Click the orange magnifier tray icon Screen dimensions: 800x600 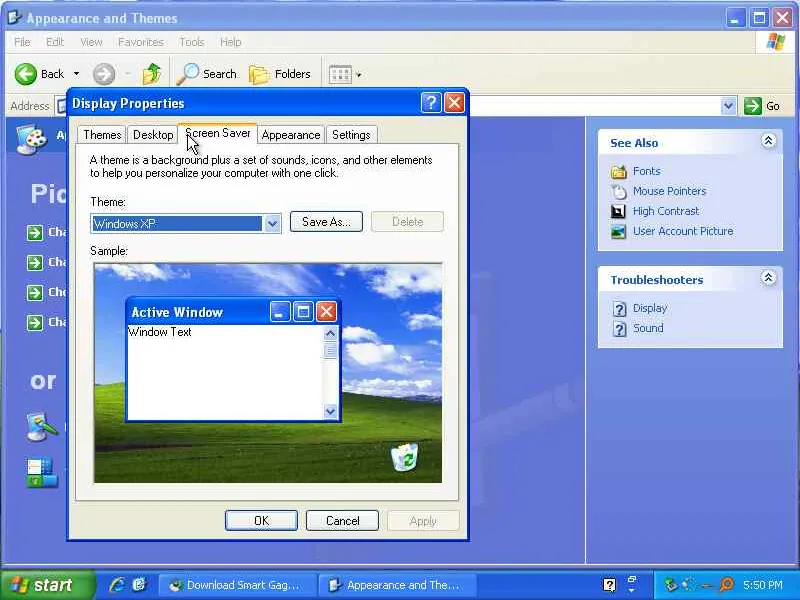727,585
